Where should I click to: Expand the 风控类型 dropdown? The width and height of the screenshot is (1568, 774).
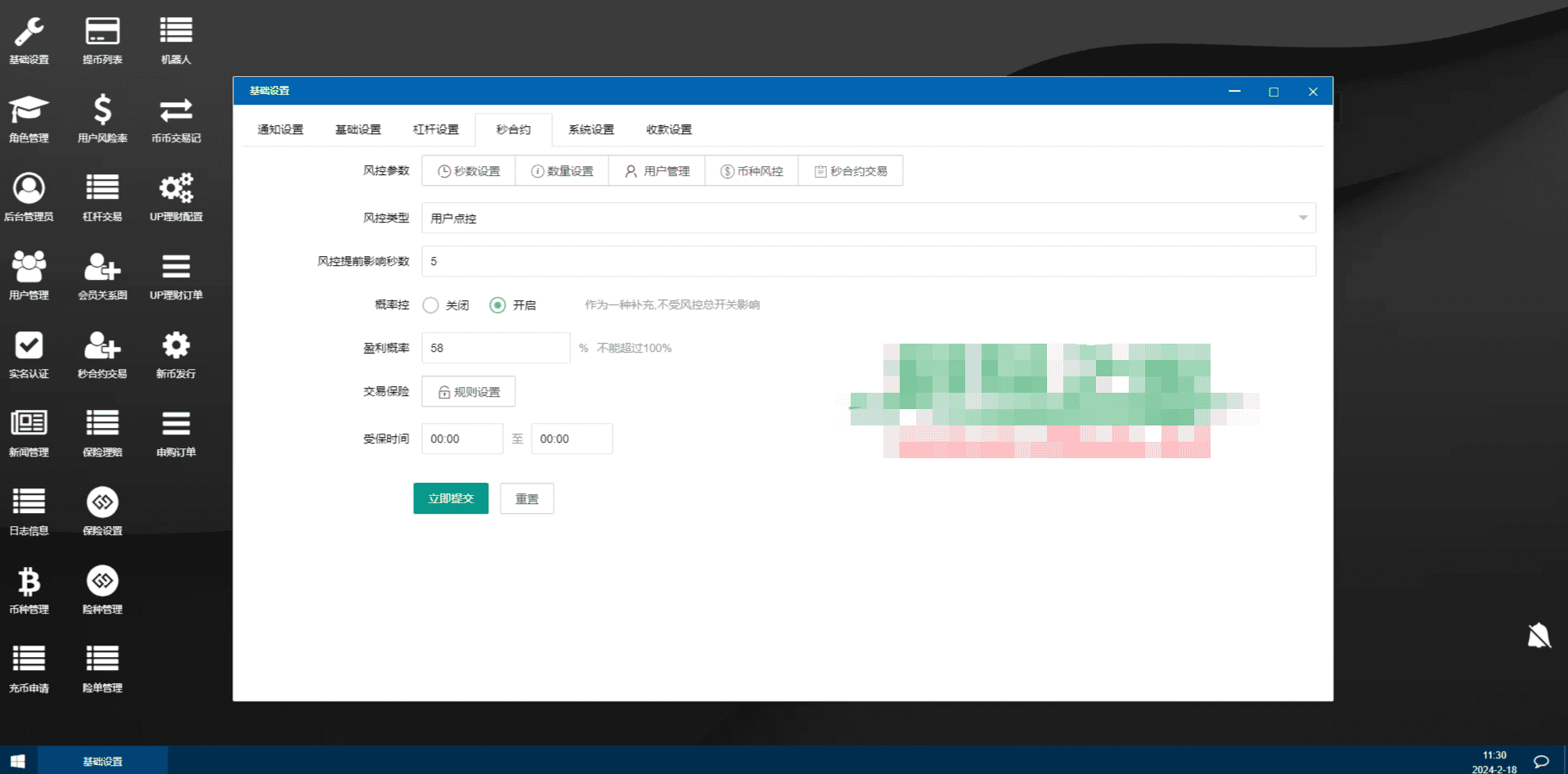868,218
